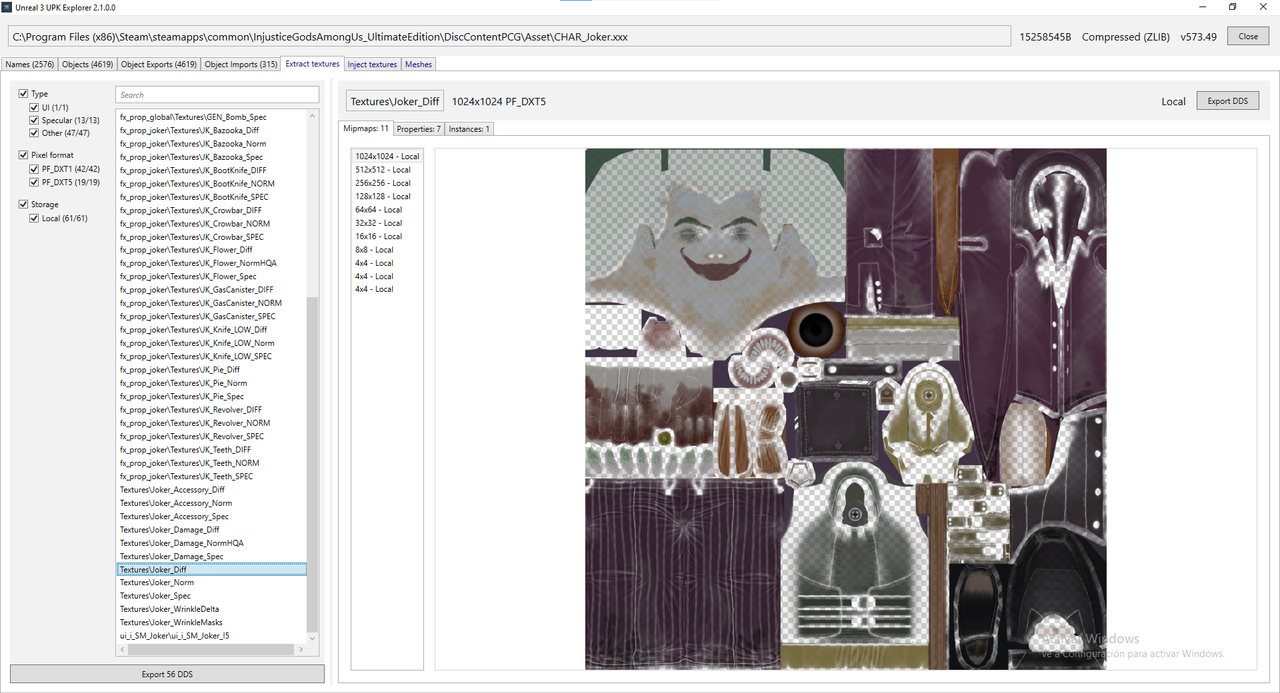Select Textures\Joker_Diff row
Screen dimensions: 1280x693
(212, 569)
